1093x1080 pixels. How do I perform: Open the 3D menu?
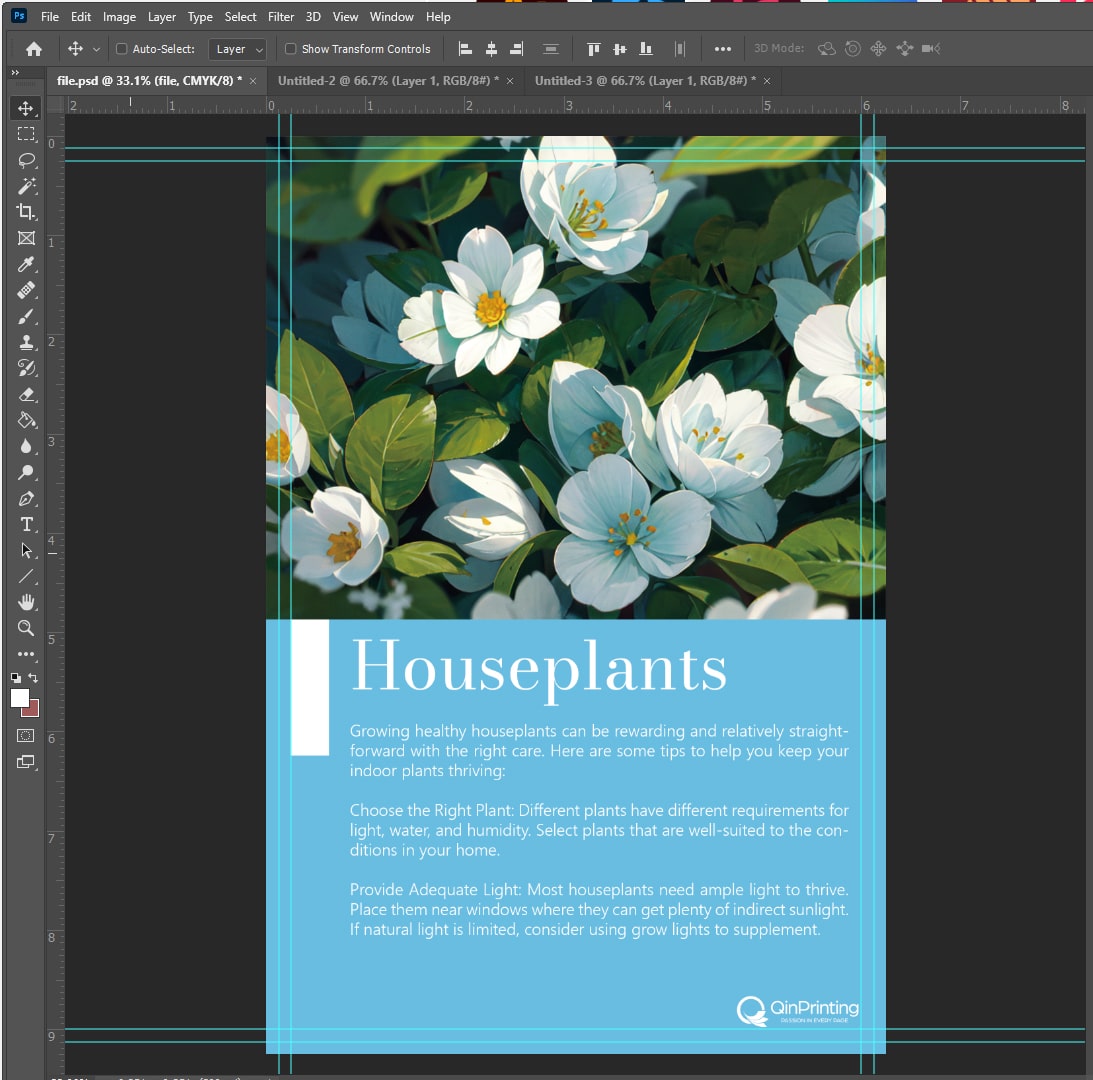[x=314, y=17]
